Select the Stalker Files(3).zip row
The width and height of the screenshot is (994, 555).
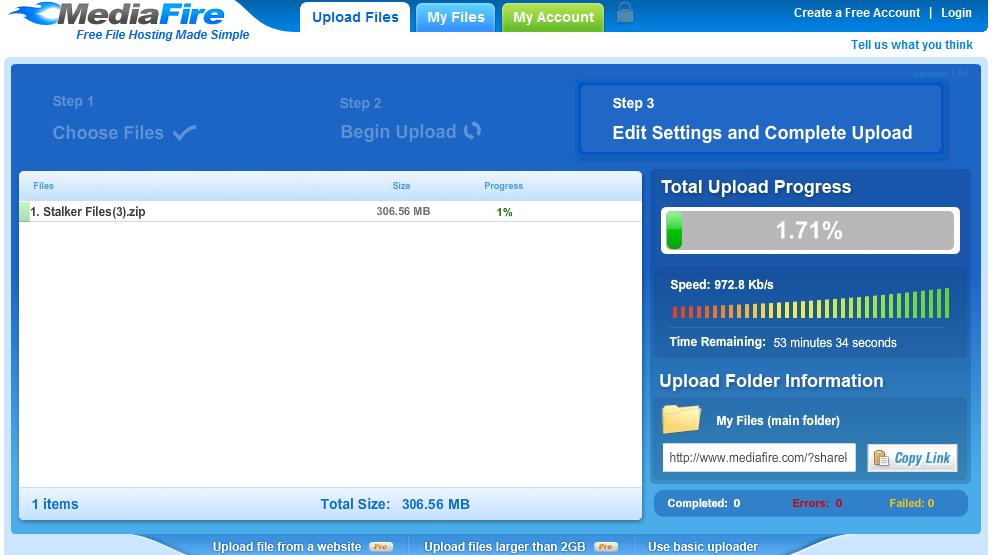tap(330, 212)
